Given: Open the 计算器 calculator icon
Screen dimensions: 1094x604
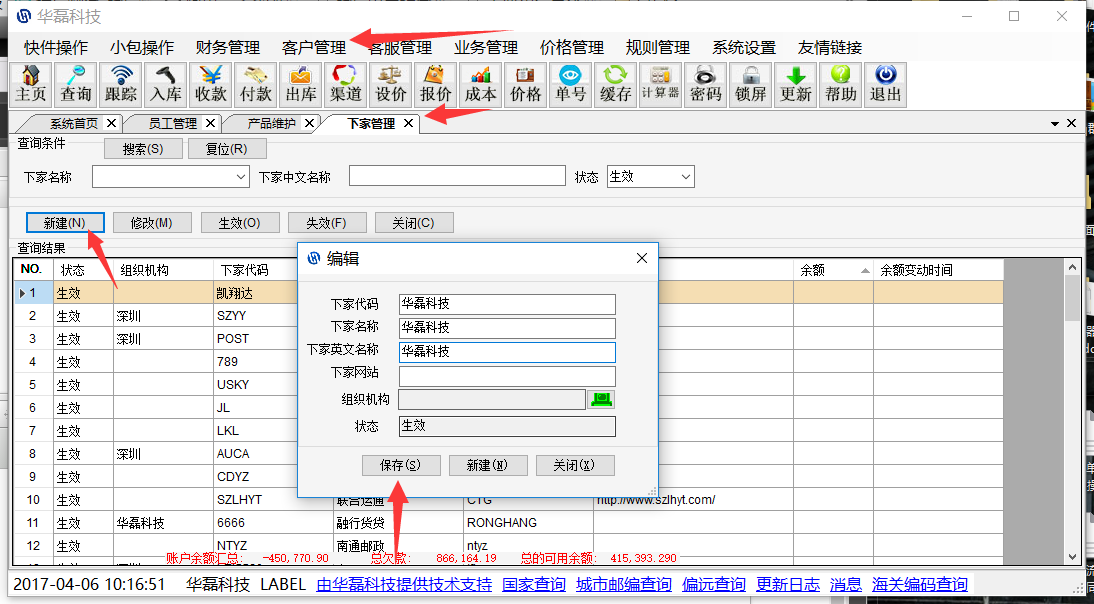Looking at the screenshot, I should coord(660,84).
